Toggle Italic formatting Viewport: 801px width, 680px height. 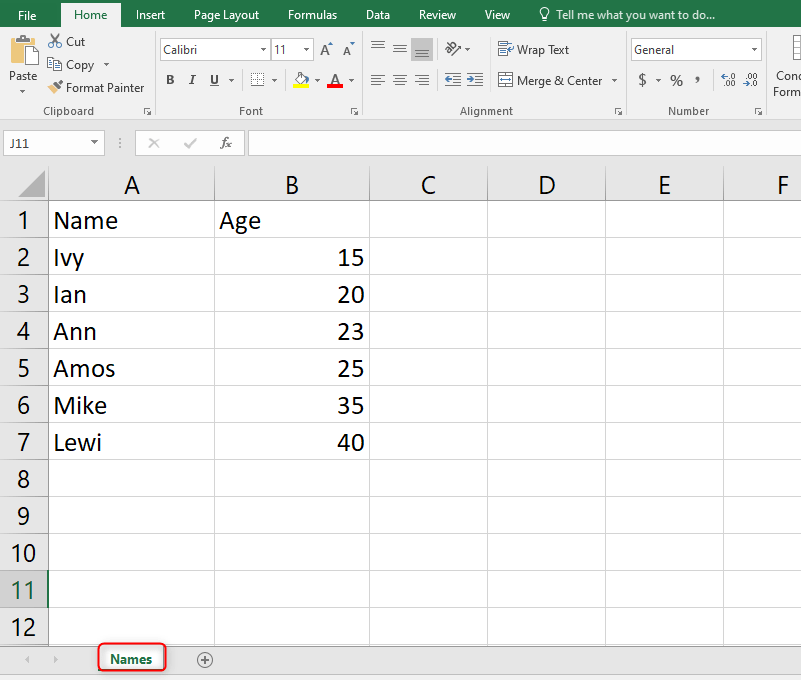pyautogui.click(x=192, y=80)
